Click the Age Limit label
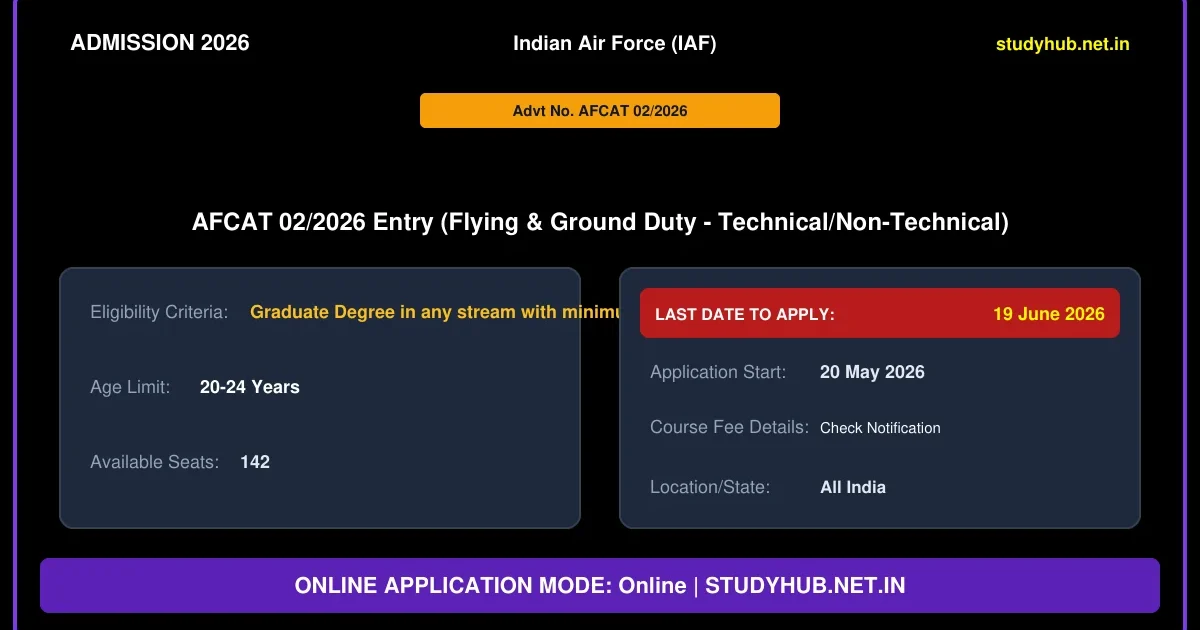1200x630 pixels. pyautogui.click(x=130, y=387)
